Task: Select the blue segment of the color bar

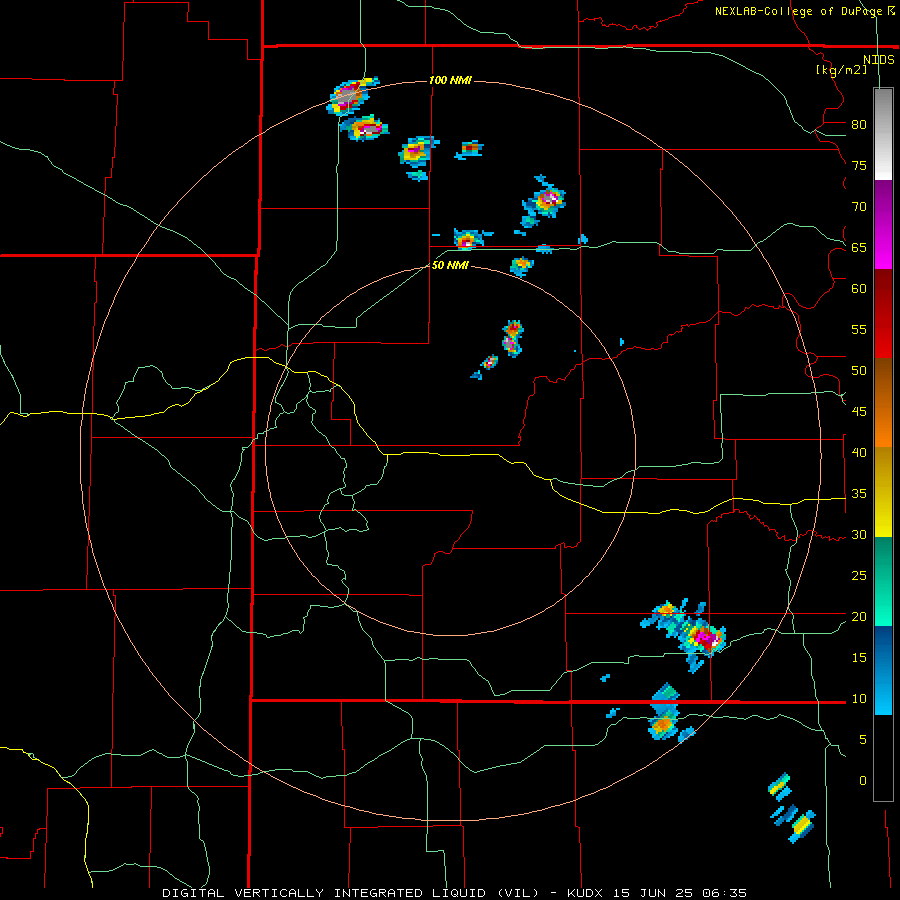Action: tap(883, 670)
